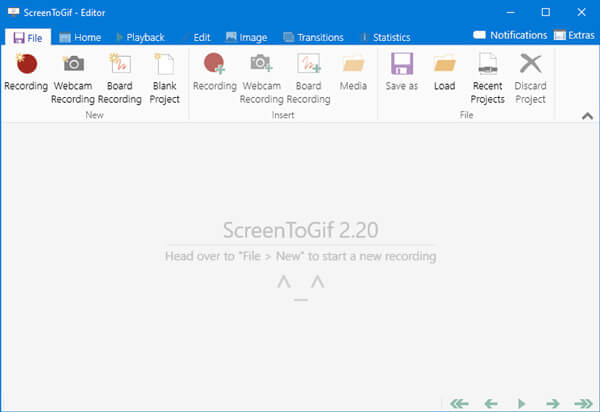Screen dimensions: 600x412
Task: Collapse the ribbon with the chevron
Action: click(587, 116)
